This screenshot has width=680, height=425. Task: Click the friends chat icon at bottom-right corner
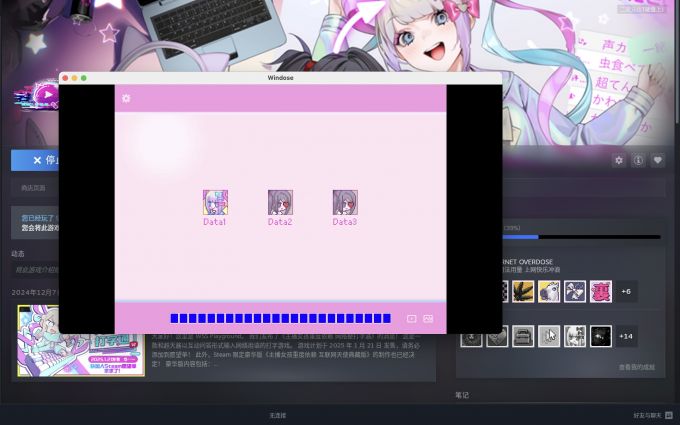[669, 415]
